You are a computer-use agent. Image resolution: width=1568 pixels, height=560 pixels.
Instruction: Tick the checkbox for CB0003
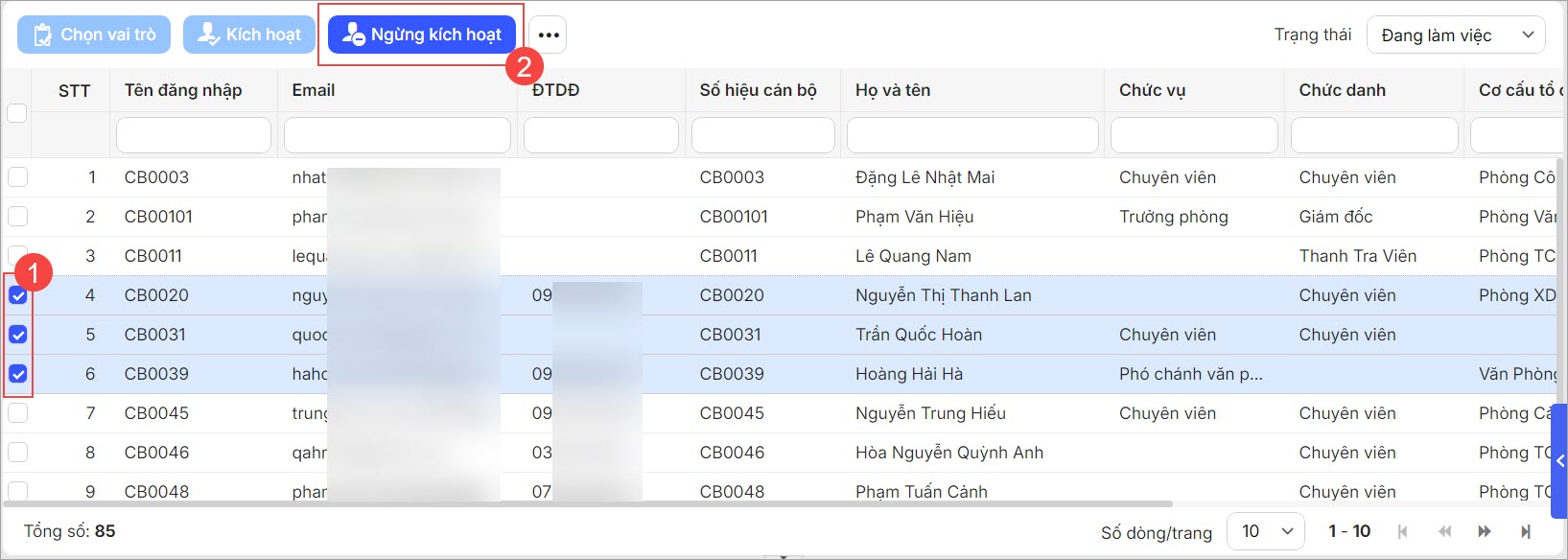tap(18, 177)
